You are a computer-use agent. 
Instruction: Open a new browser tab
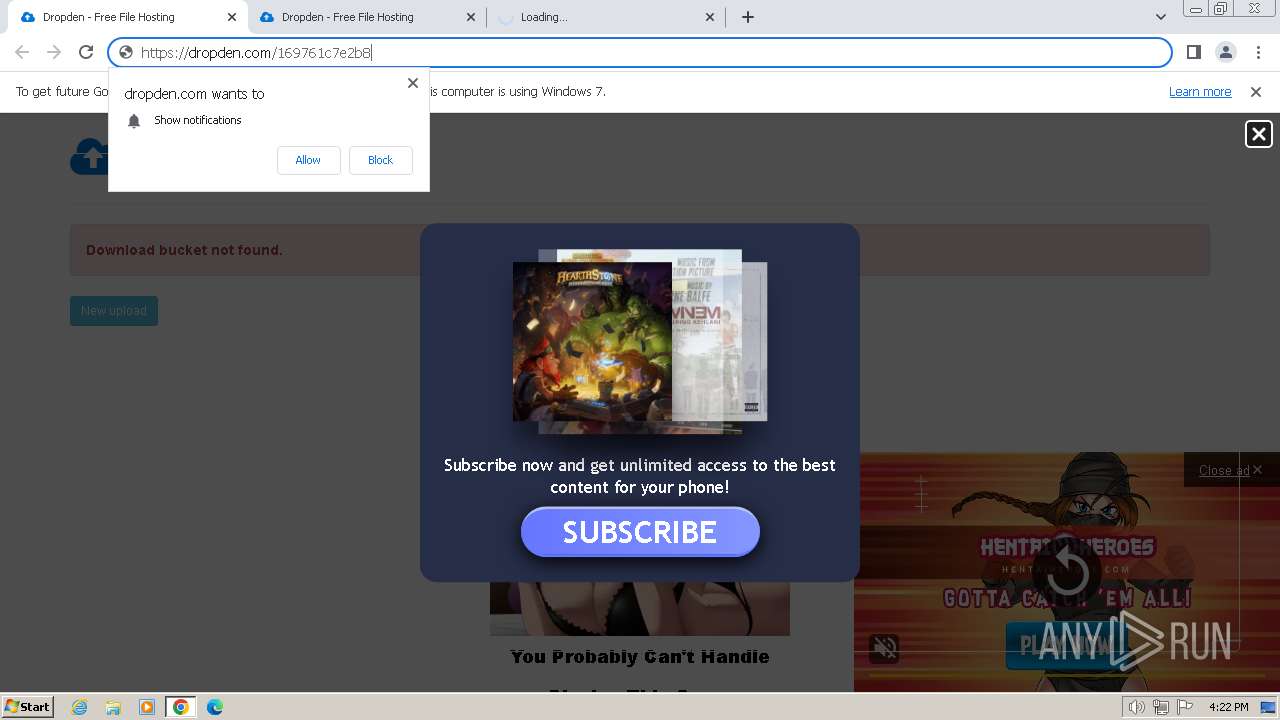pyautogui.click(x=748, y=17)
